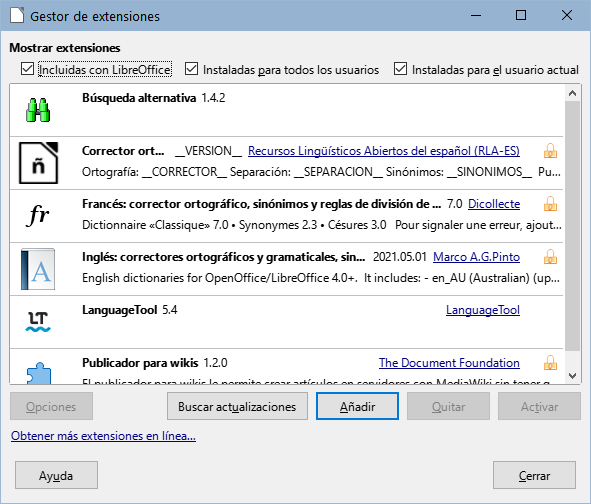Close the dialog with Cerrar button
The height and width of the screenshot is (504, 591).
[x=534, y=475]
